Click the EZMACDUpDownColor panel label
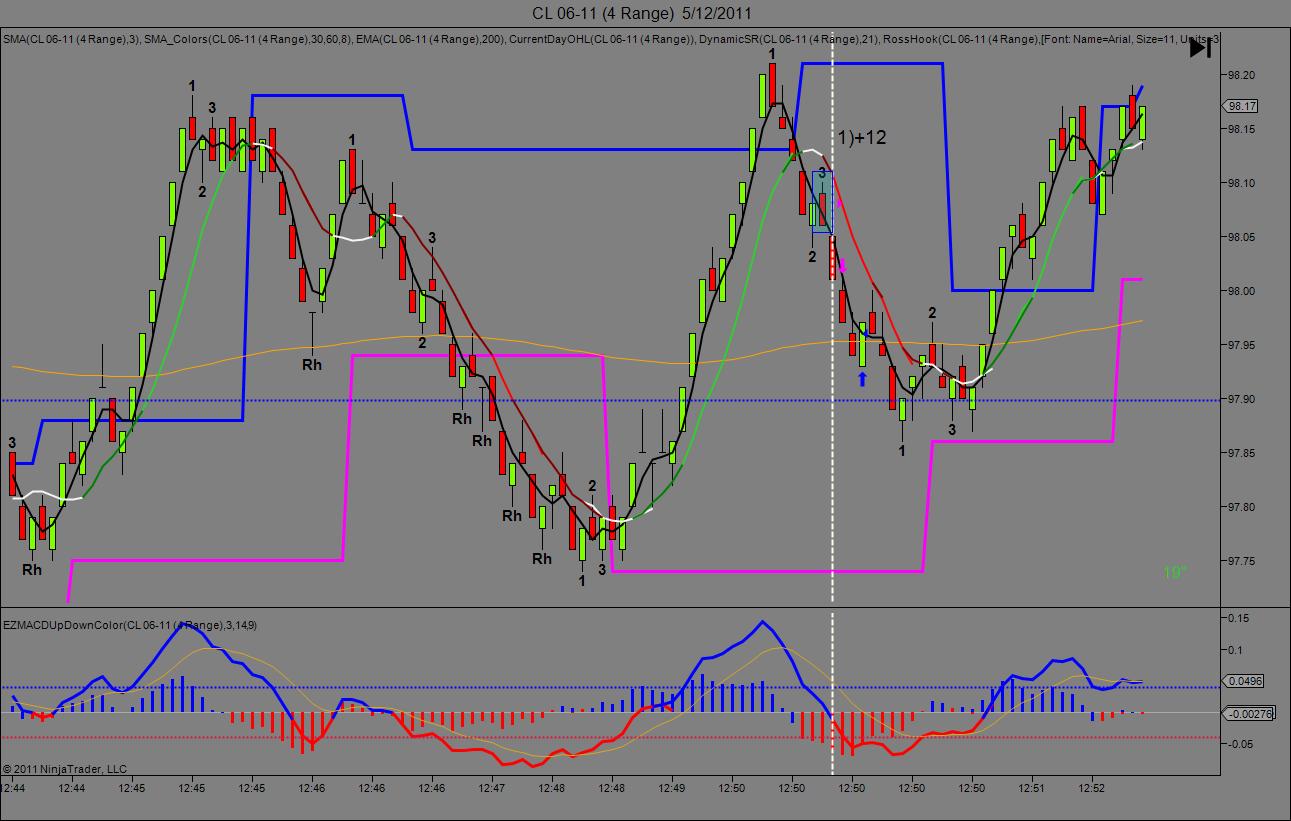1291x821 pixels. click(x=129, y=625)
